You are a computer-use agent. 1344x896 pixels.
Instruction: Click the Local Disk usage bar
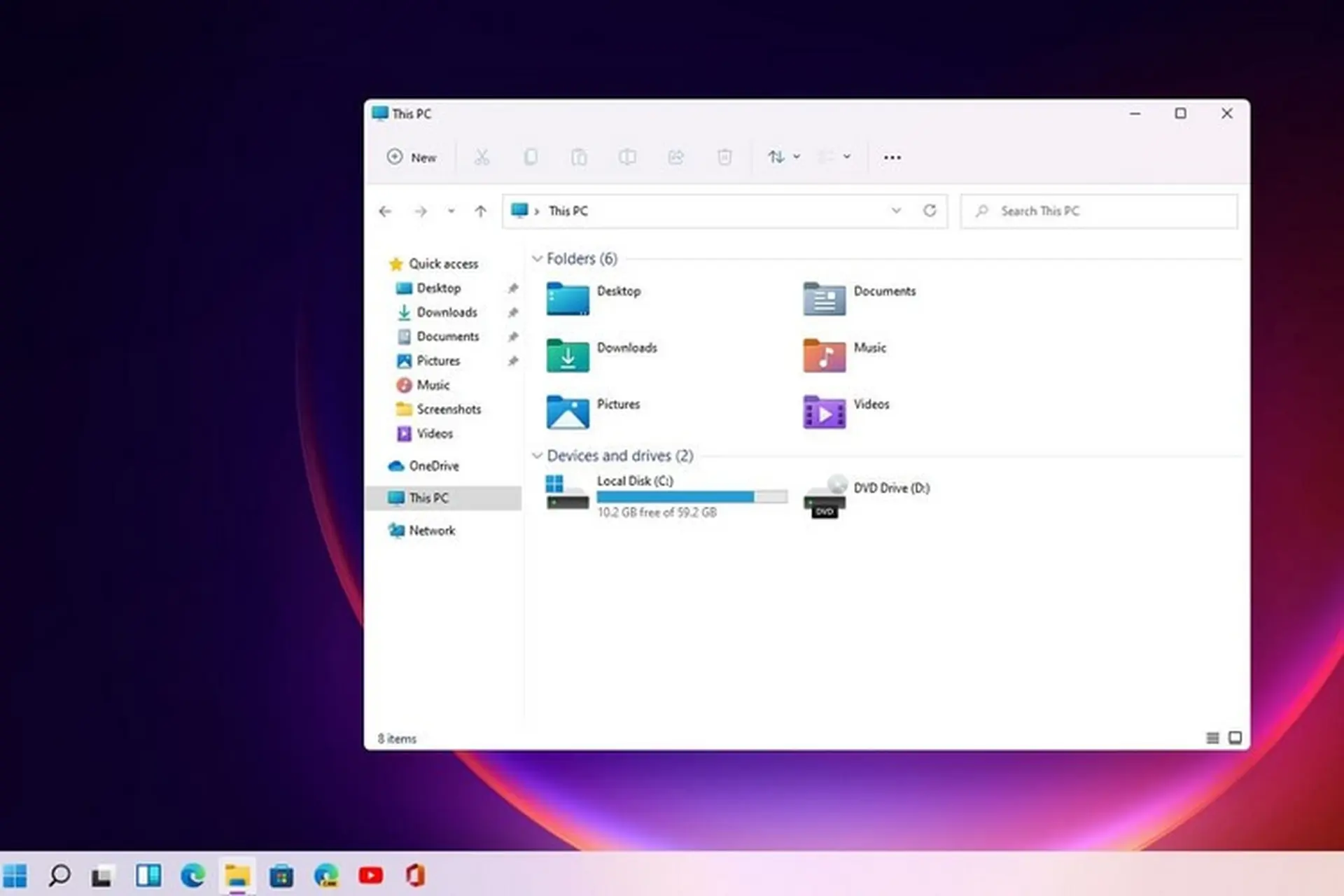pyautogui.click(x=692, y=497)
